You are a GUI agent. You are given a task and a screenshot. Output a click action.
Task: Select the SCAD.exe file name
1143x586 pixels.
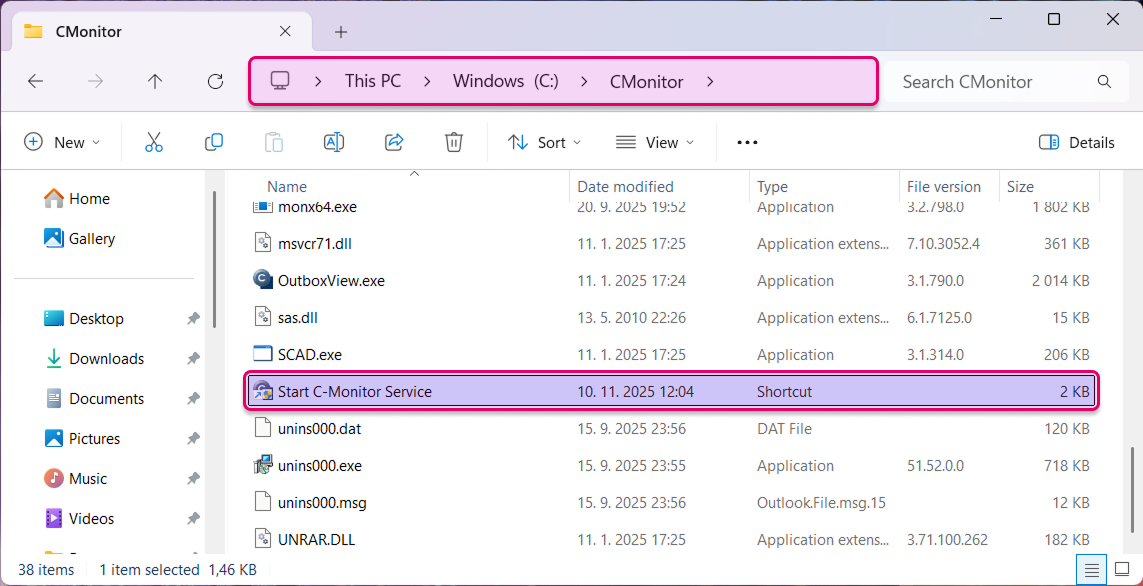(x=310, y=355)
